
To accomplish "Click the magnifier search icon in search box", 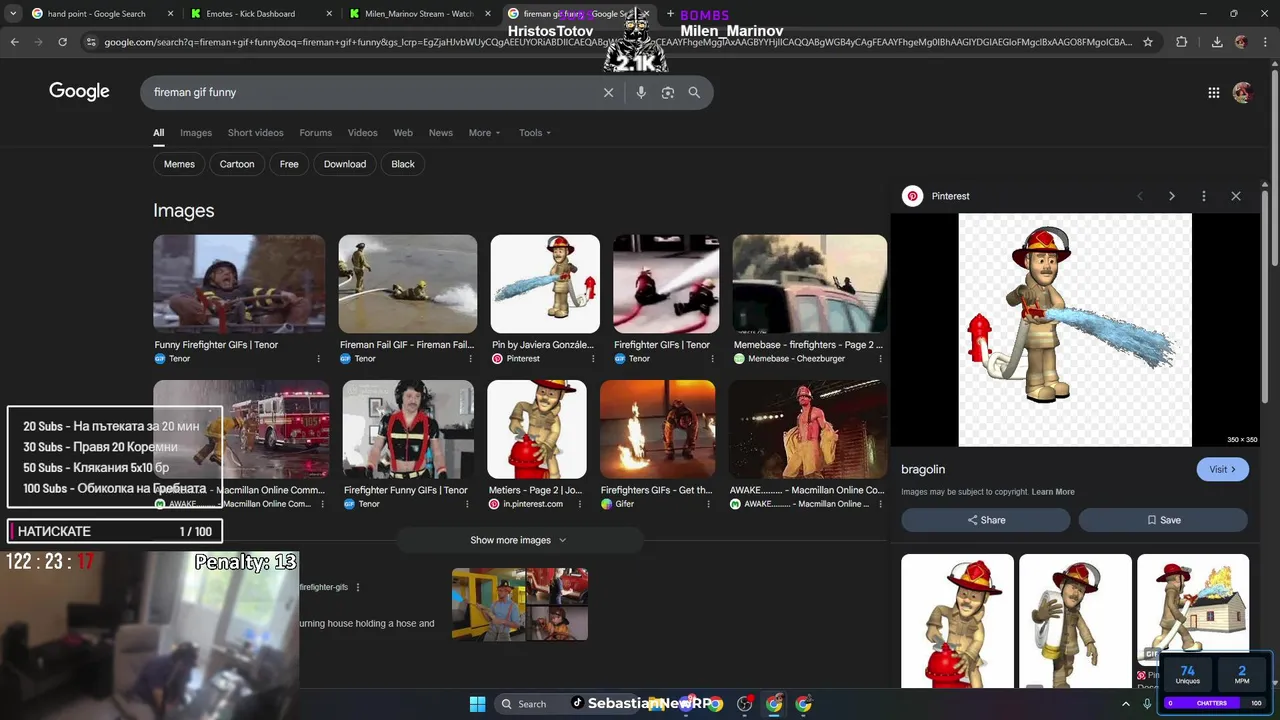I will pyautogui.click(x=694, y=92).
